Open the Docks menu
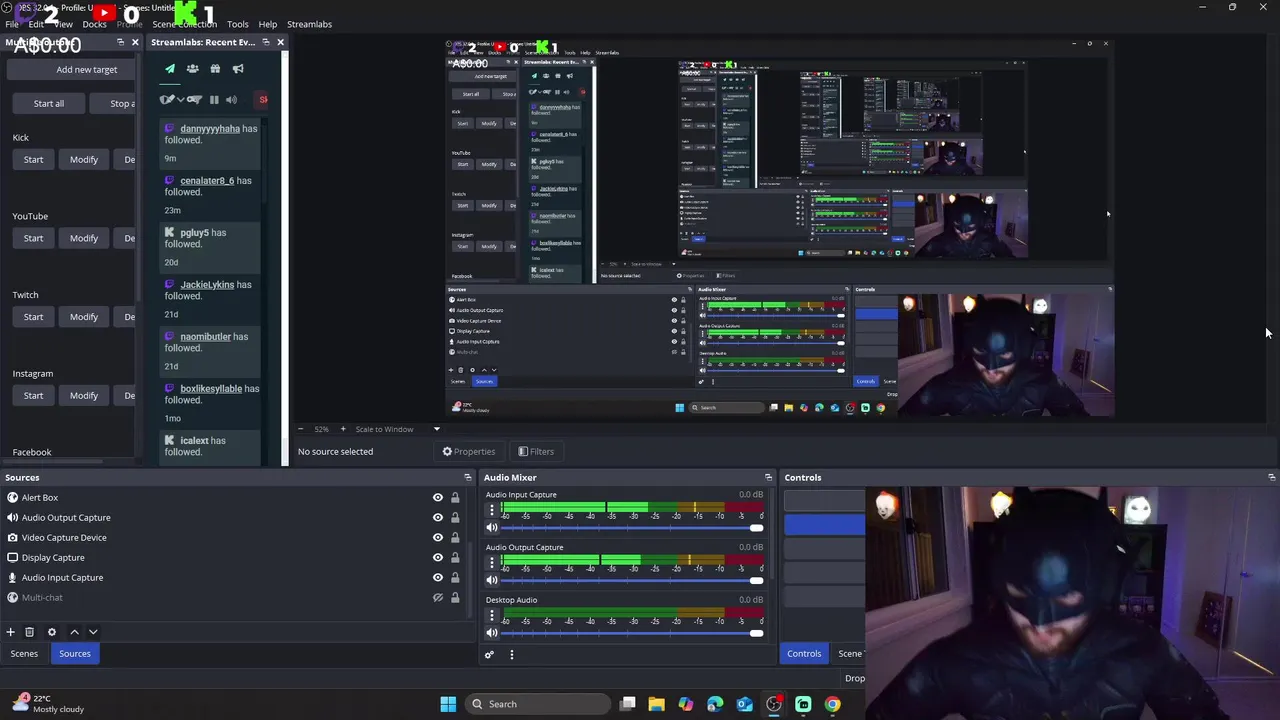The height and width of the screenshot is (720, 1280). (x=94, y=24)
